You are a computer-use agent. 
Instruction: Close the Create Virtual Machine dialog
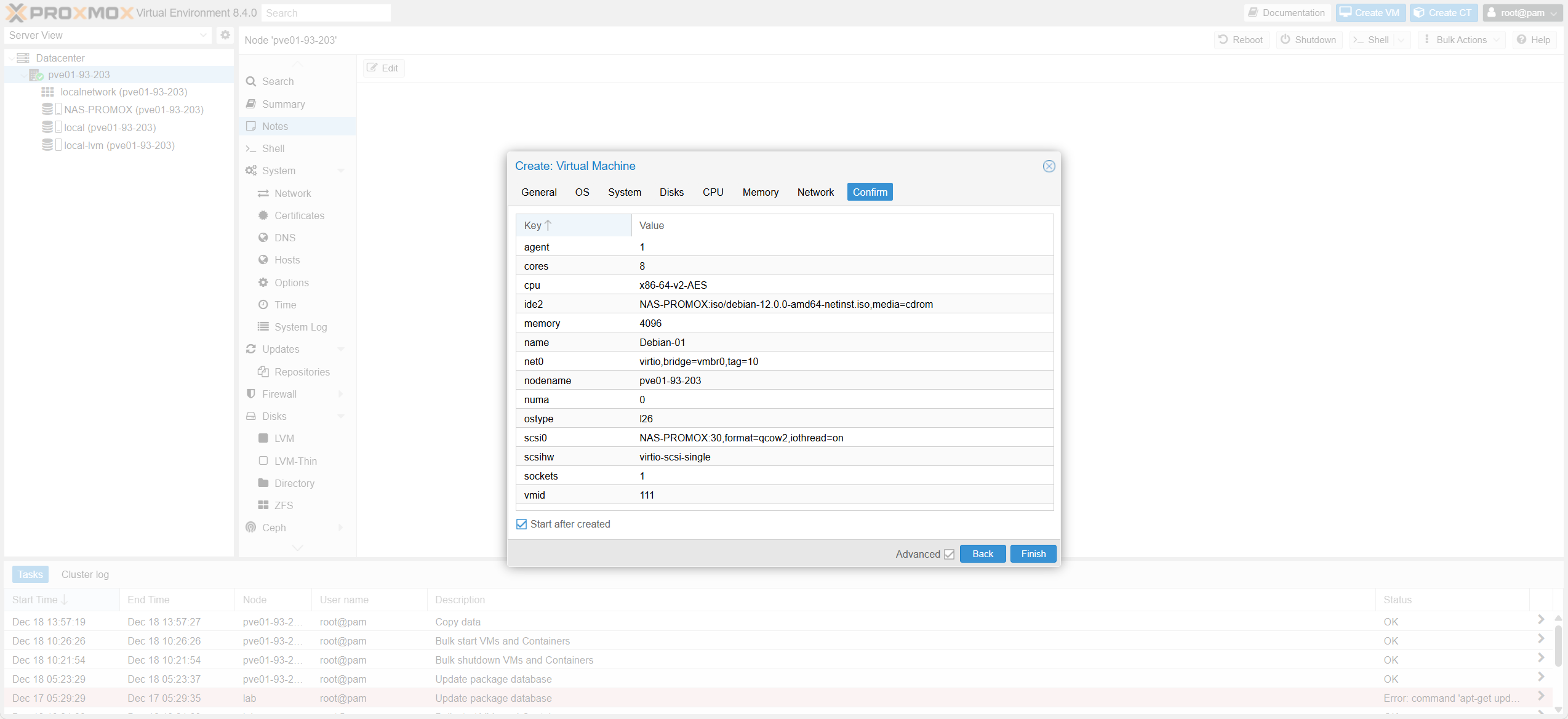(x=1049, y=166)
